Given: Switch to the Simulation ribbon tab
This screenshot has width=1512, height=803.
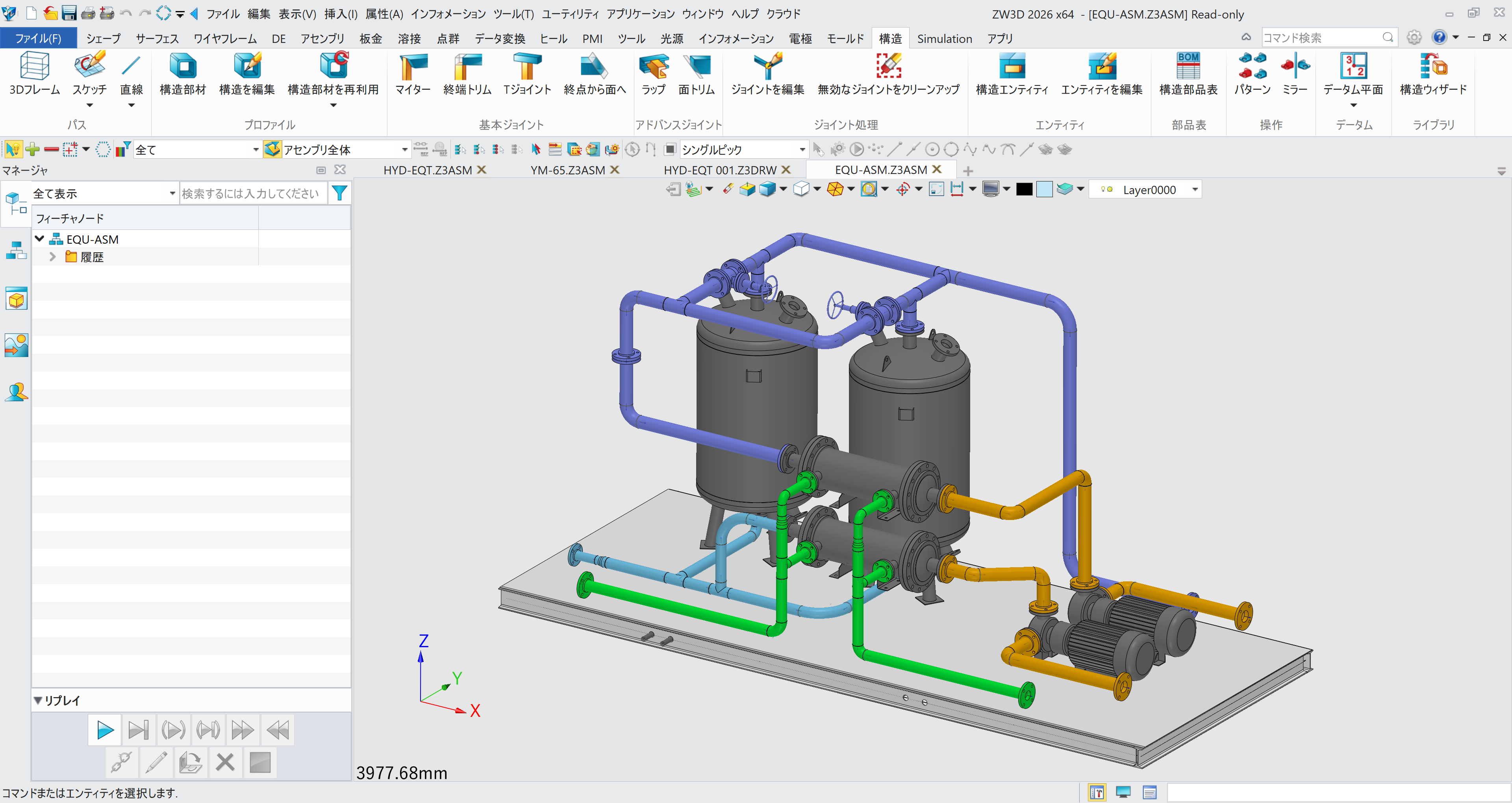Looking at the screenshot, I should pyautogui.click(x=944, y=38).
